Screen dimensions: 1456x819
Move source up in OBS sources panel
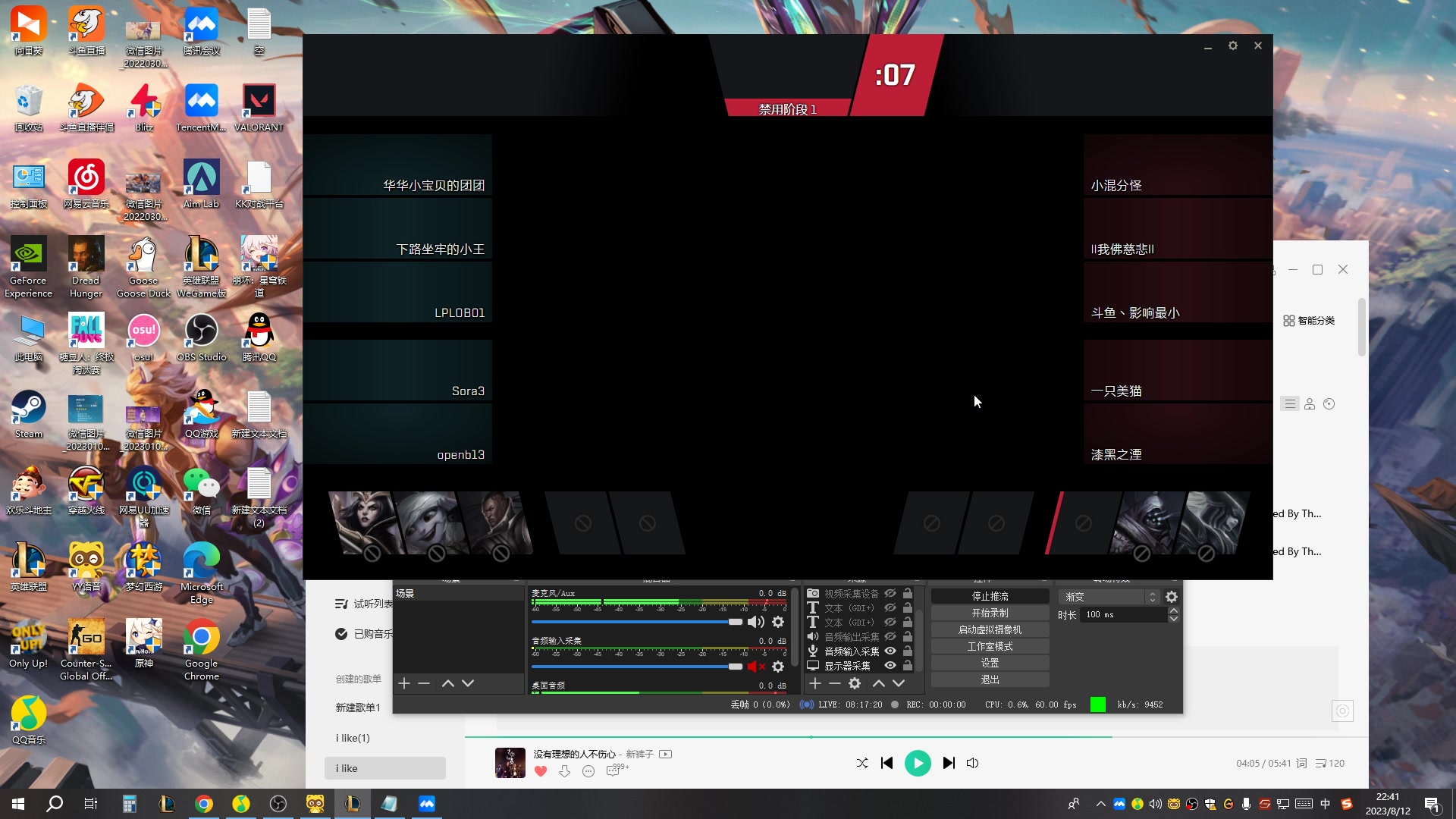click(x=879, y=683)
